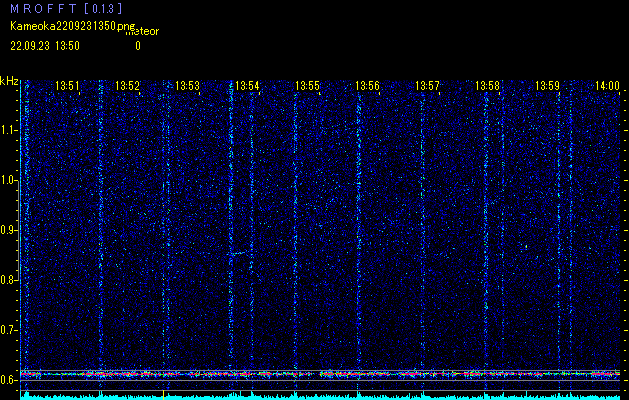Screen dimensions: 629x400
Task: Click the 13:51 time marker
Action: tap(67, 86)
